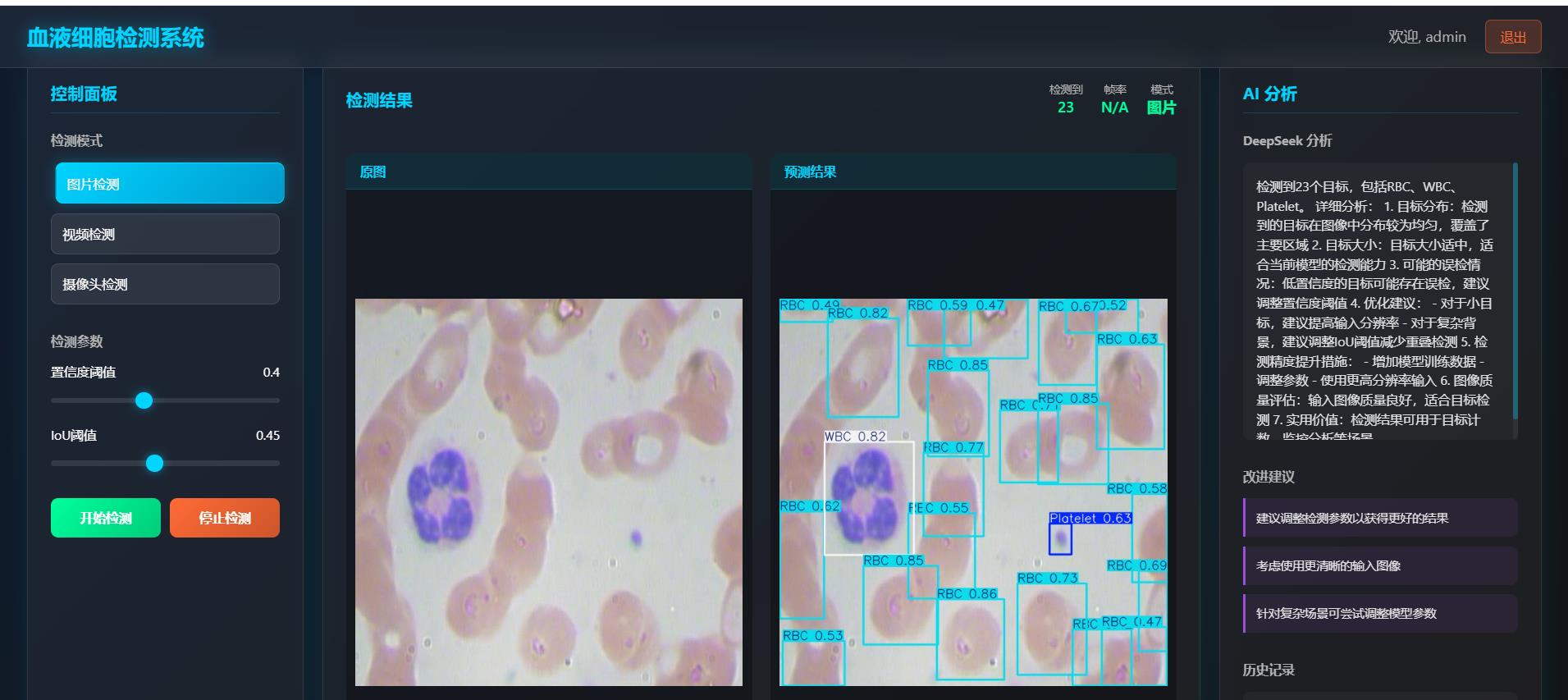
Task: Click the 历史记录 heading
Action: click(1269, 670)
